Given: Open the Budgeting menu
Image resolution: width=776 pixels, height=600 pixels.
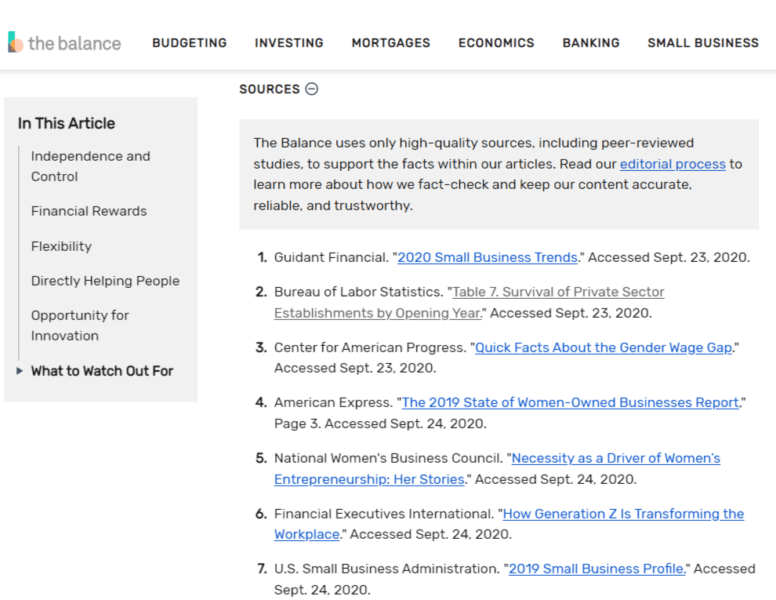Looking at the screenshot, I should click(x=189, y=43).
